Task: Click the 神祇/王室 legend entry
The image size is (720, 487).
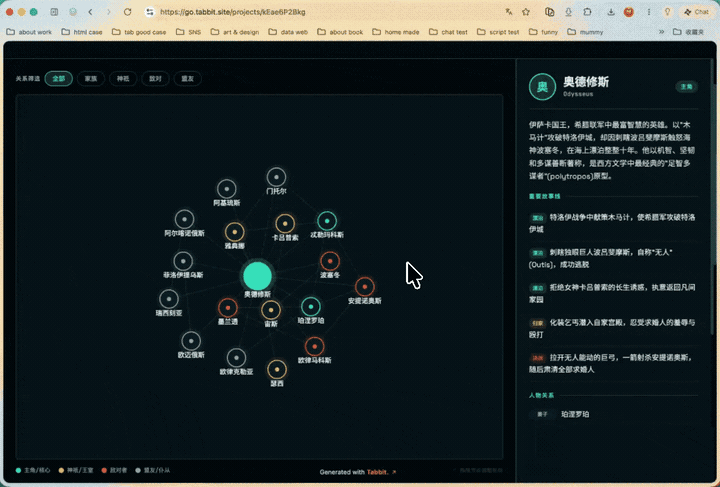Action: click(x=76, y=470)
